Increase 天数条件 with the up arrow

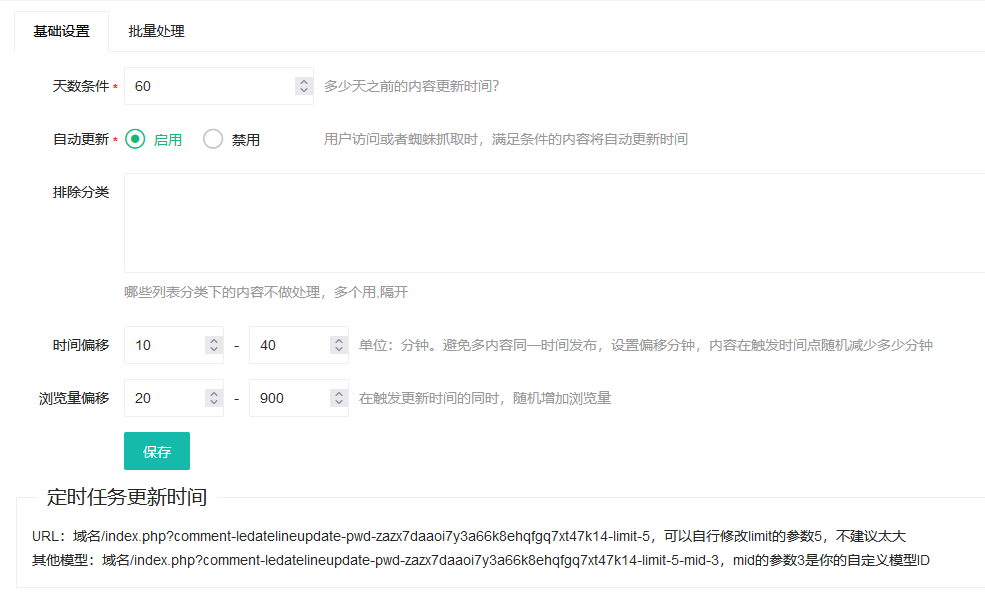[x=304, y=82]
